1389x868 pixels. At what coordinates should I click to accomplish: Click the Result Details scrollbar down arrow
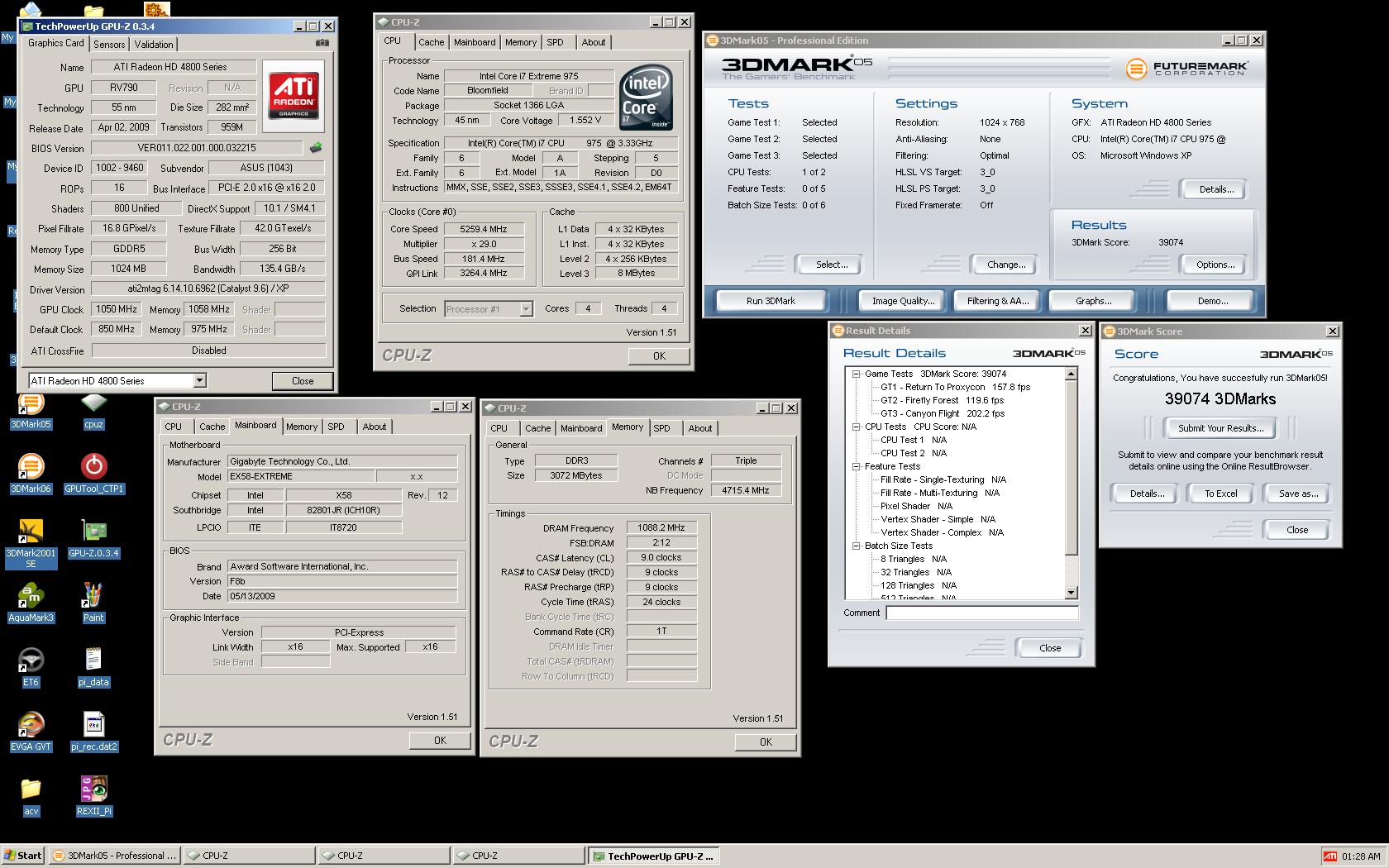coord(1072,592)
